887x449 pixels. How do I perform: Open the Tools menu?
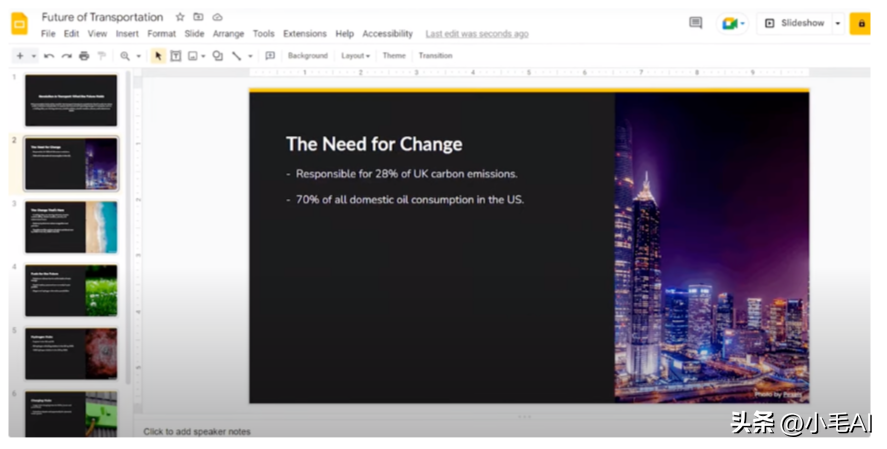(264, 34)
